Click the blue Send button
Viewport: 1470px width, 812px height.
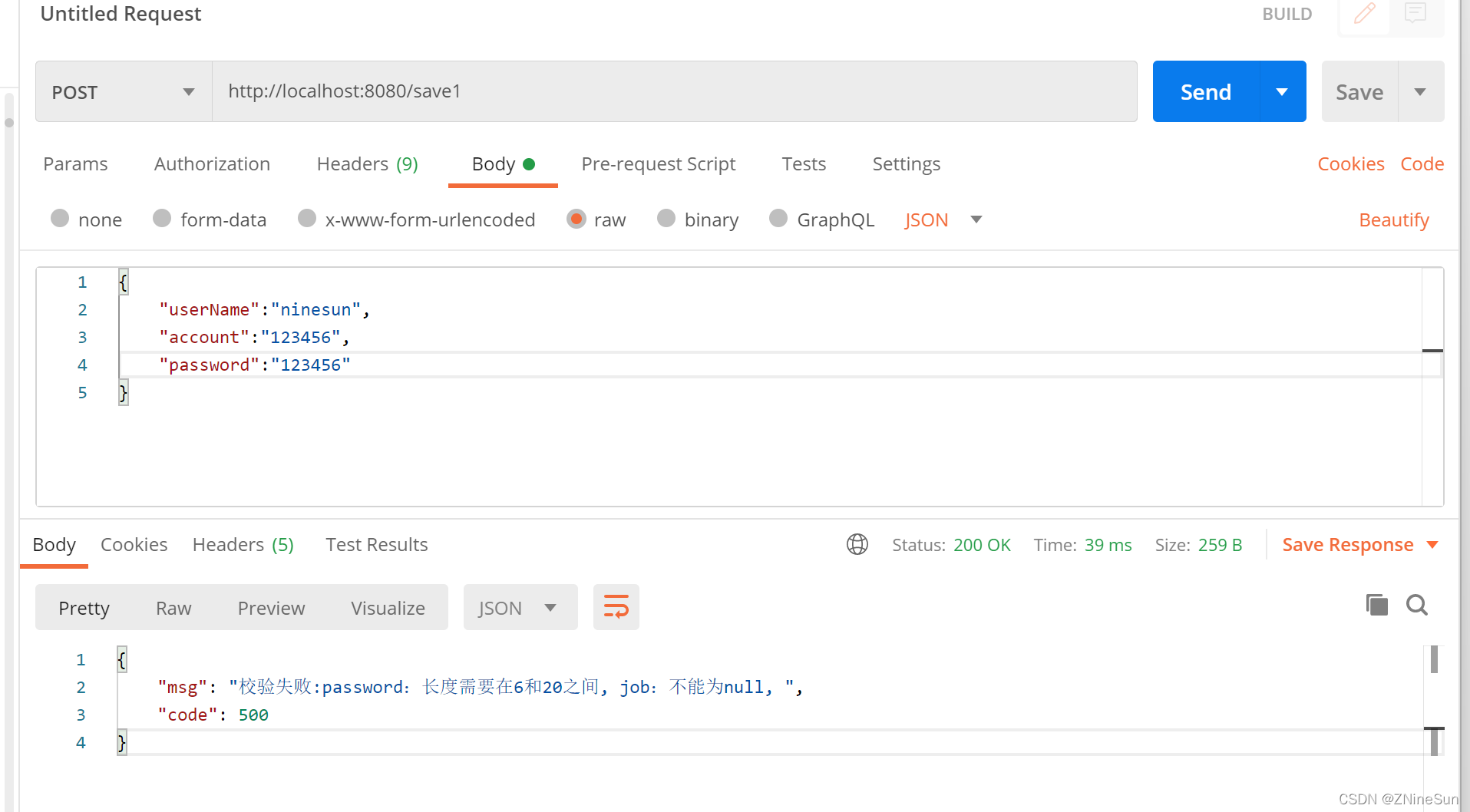tap(1206, 92)
